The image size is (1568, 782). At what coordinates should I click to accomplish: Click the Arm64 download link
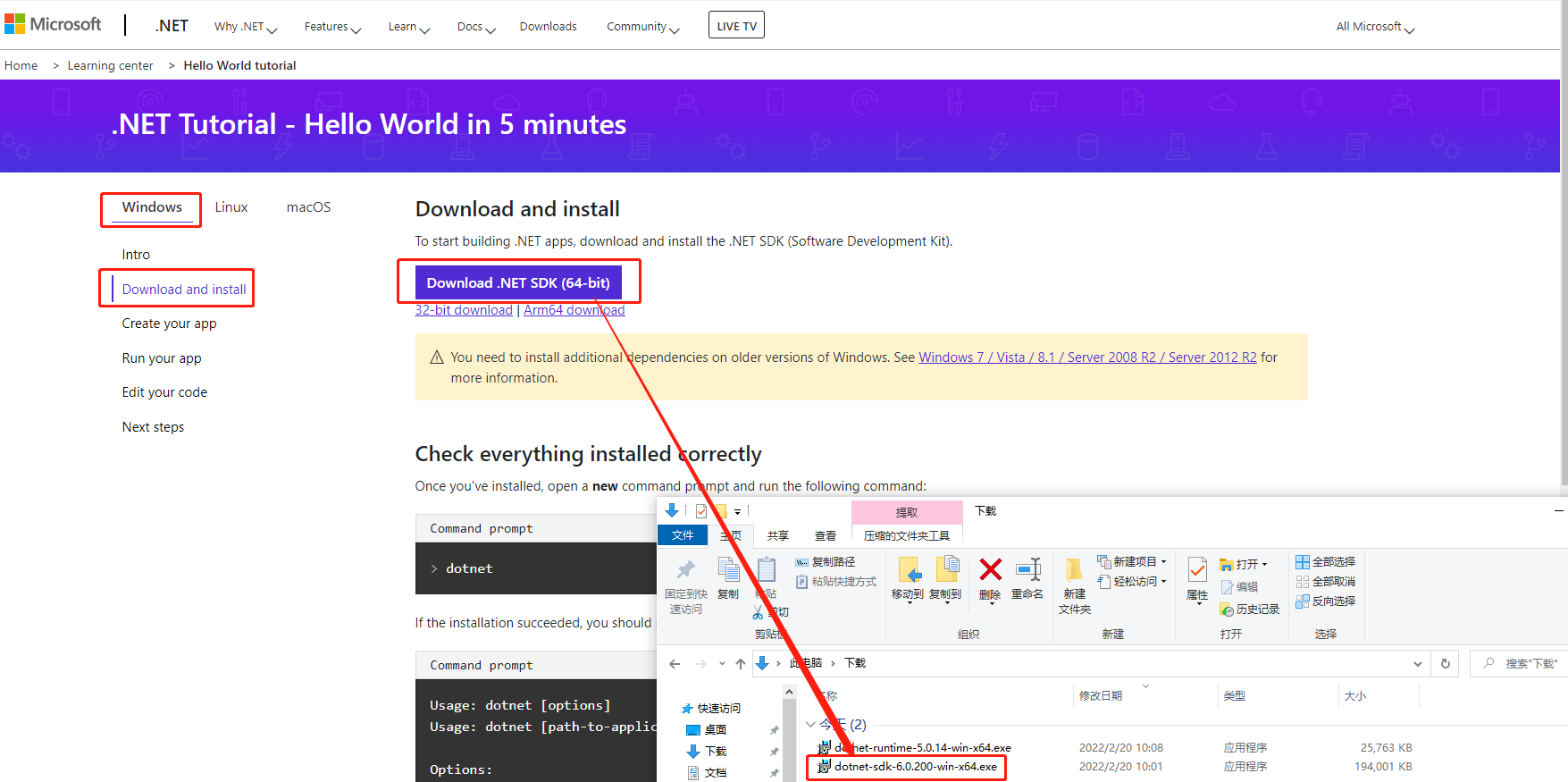[x=574, y=310]
